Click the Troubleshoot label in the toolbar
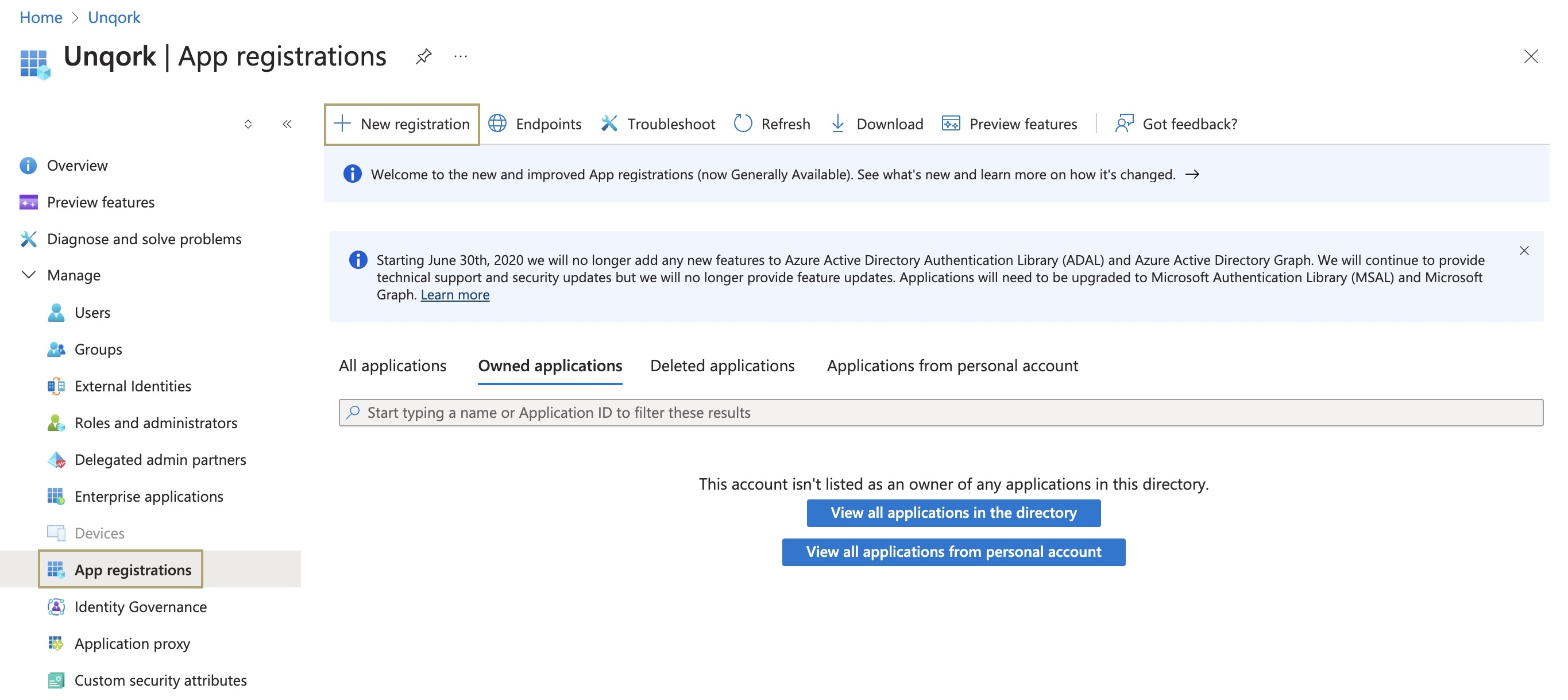 [671, 124]
